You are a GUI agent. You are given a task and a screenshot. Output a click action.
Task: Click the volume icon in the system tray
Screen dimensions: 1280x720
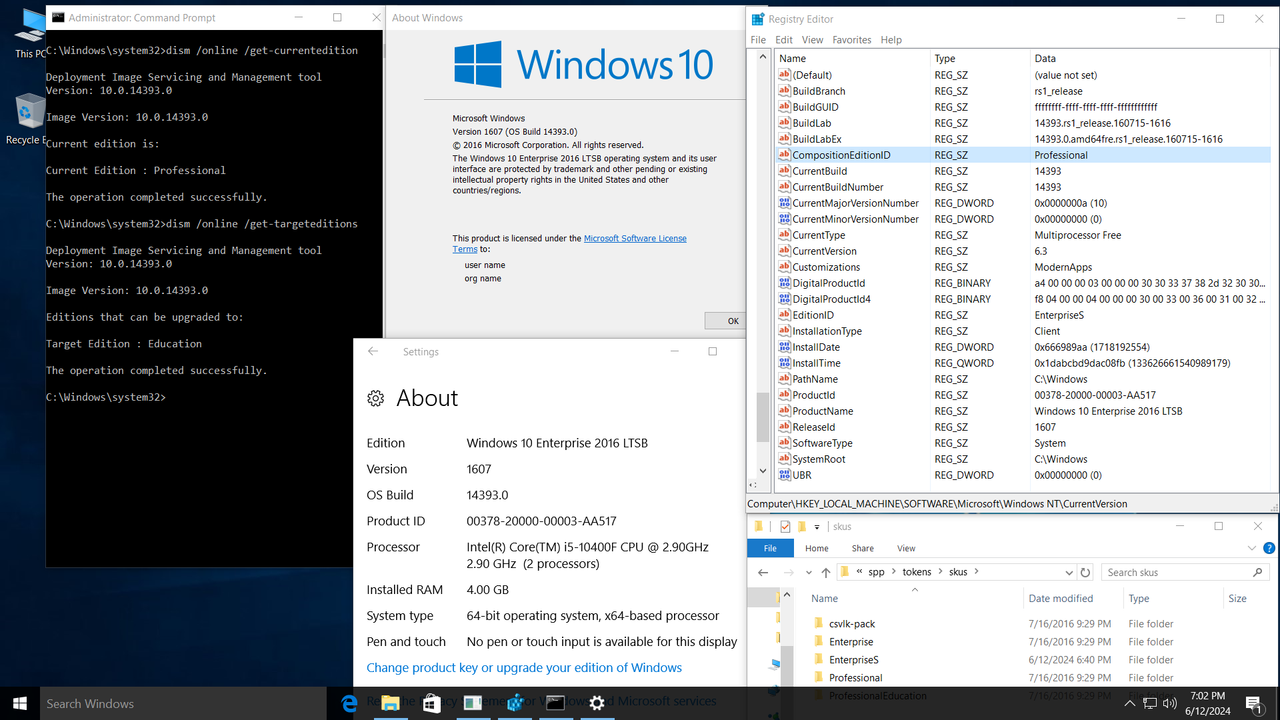pos(1170,703)
